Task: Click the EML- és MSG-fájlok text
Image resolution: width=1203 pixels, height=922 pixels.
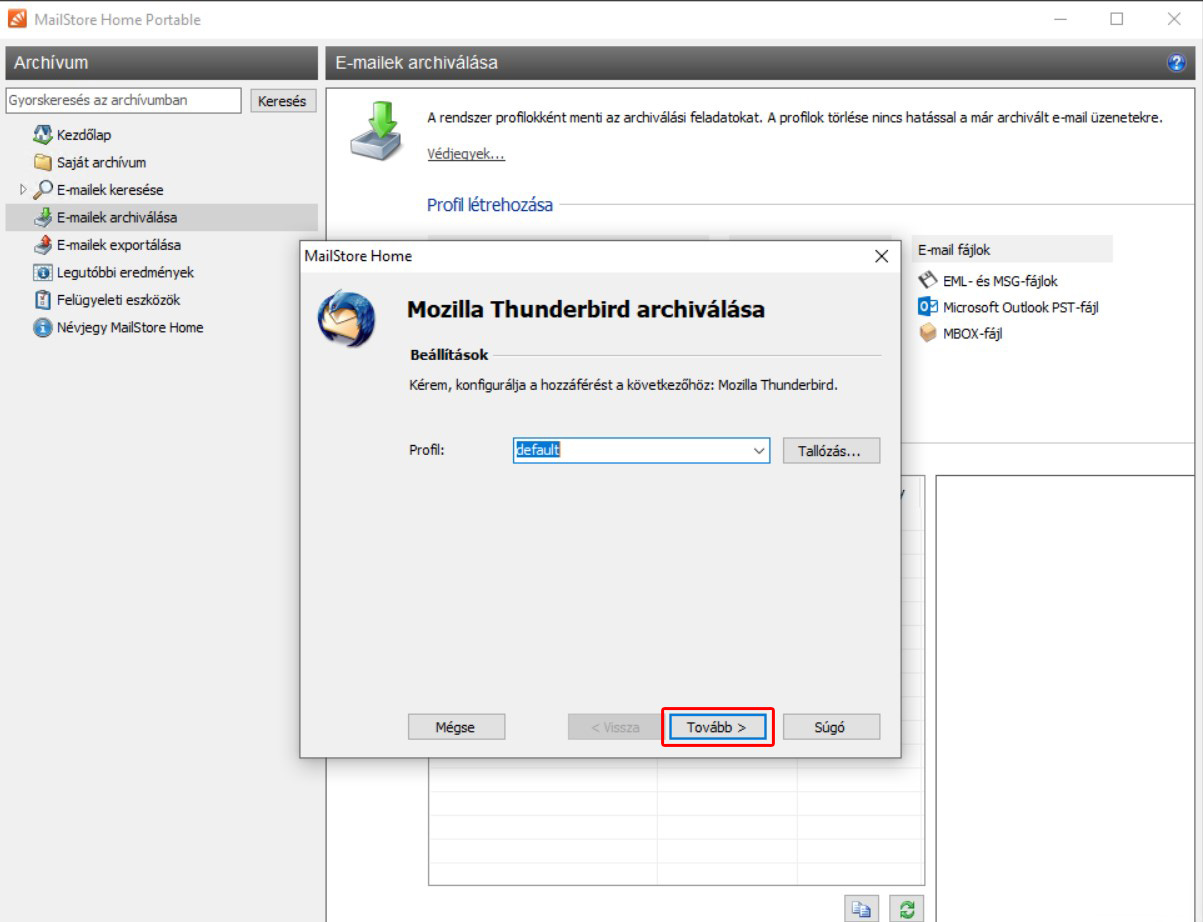Action: pos(1000,281)
